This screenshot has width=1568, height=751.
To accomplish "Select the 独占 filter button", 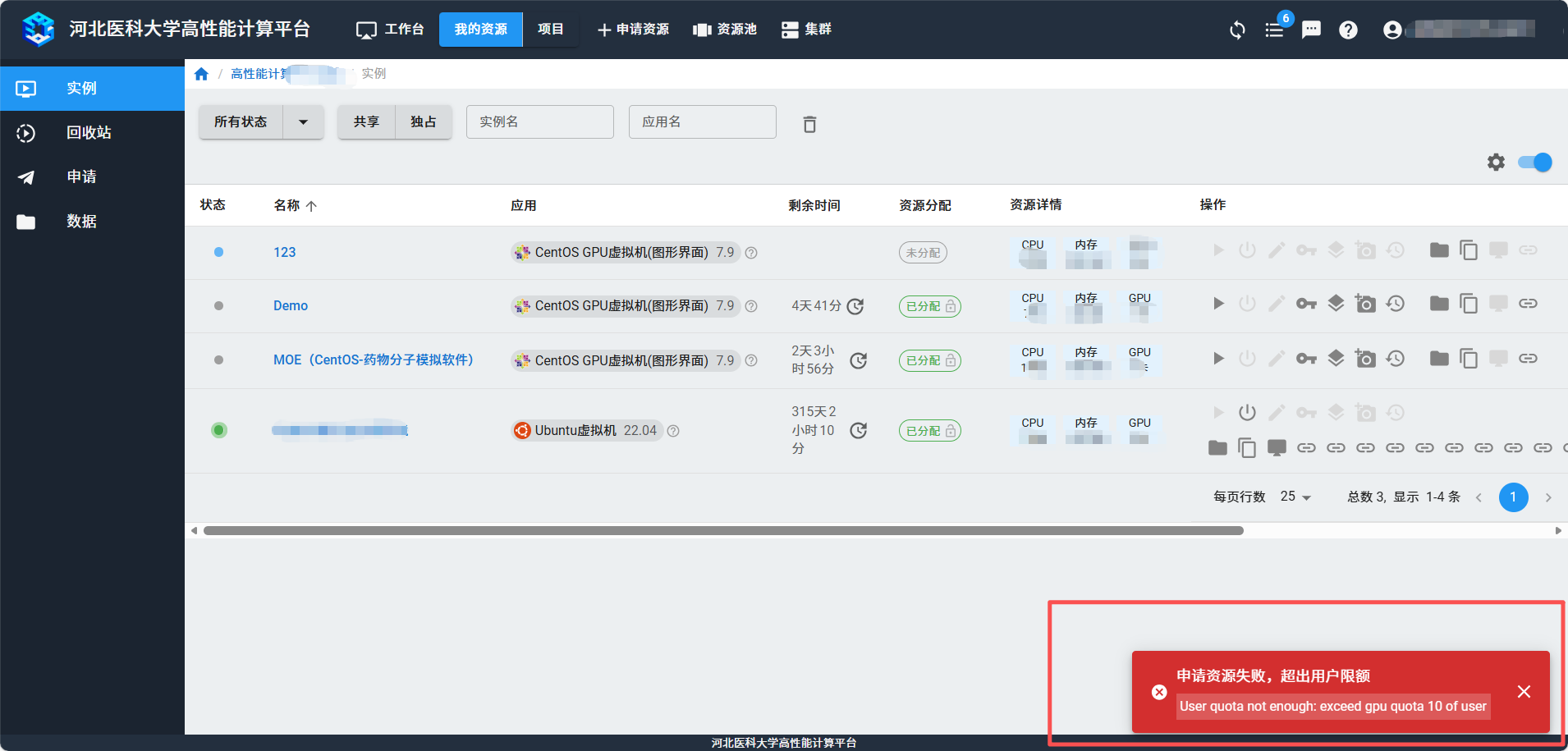I will pyautogui.click(x=423, y=122).
